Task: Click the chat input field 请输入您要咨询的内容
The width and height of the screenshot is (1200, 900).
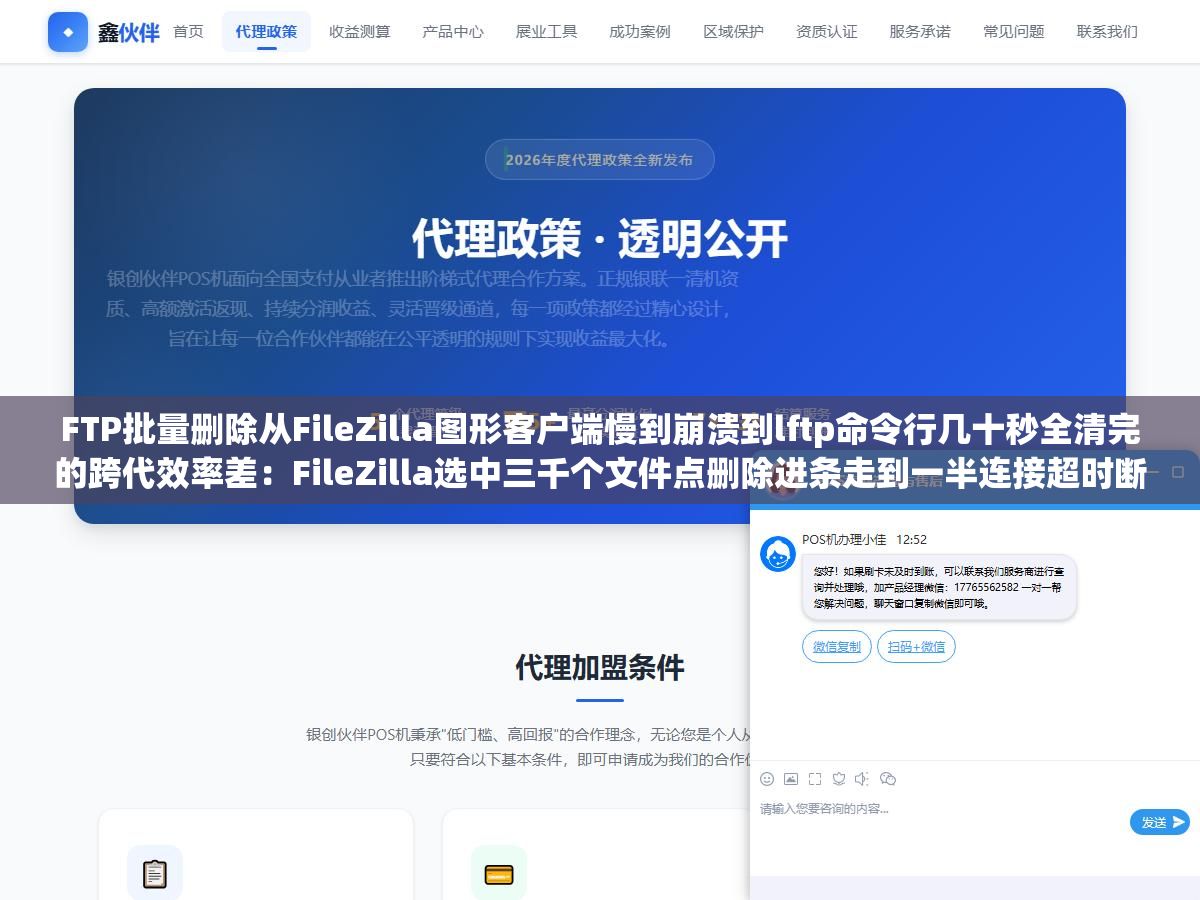Action: pyautogui.click(x=940, y=808)
